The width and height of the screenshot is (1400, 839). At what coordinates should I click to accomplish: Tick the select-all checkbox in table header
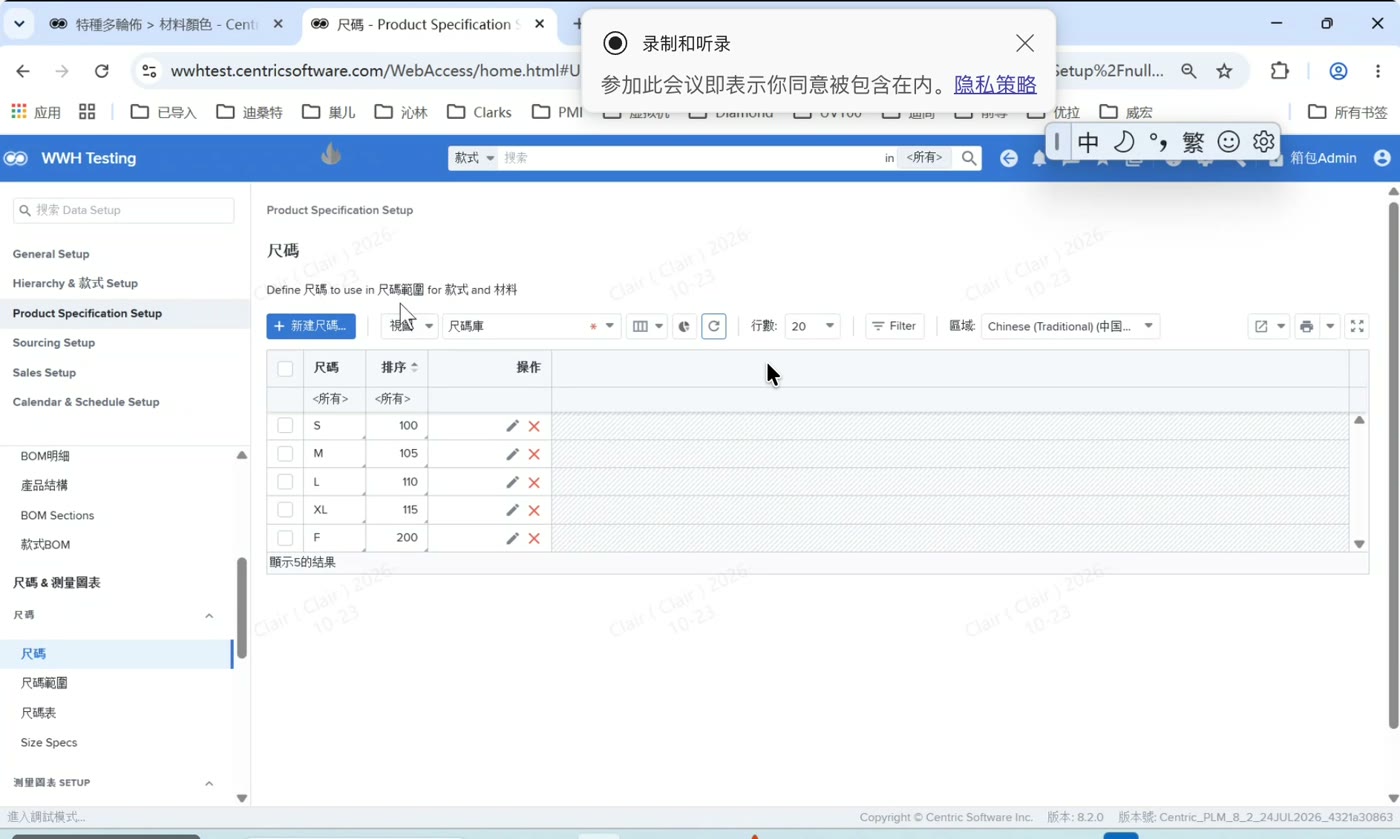(285, 368)
